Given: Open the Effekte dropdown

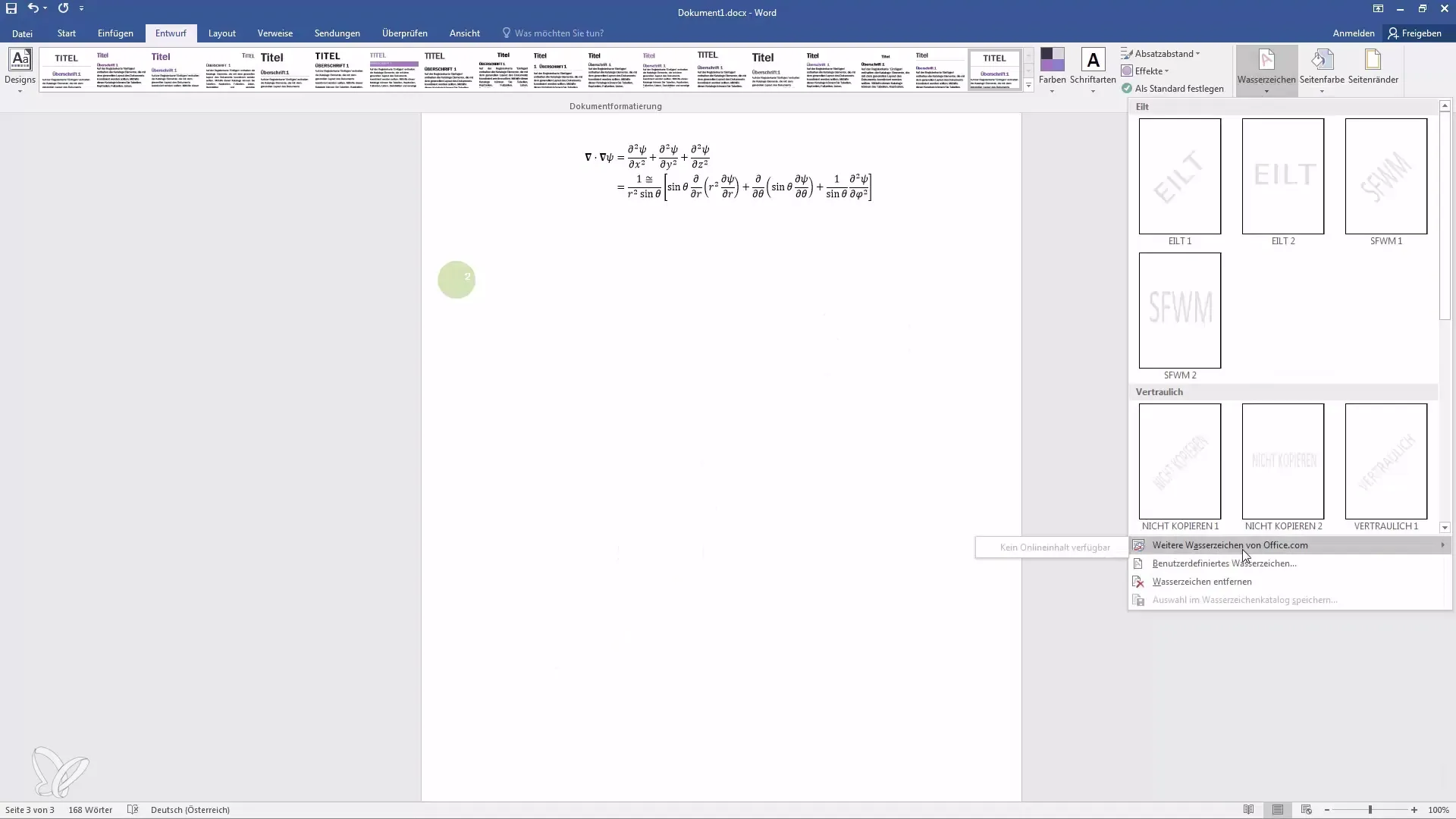Looking at the screenshot, I should (x=1150, y=71).
